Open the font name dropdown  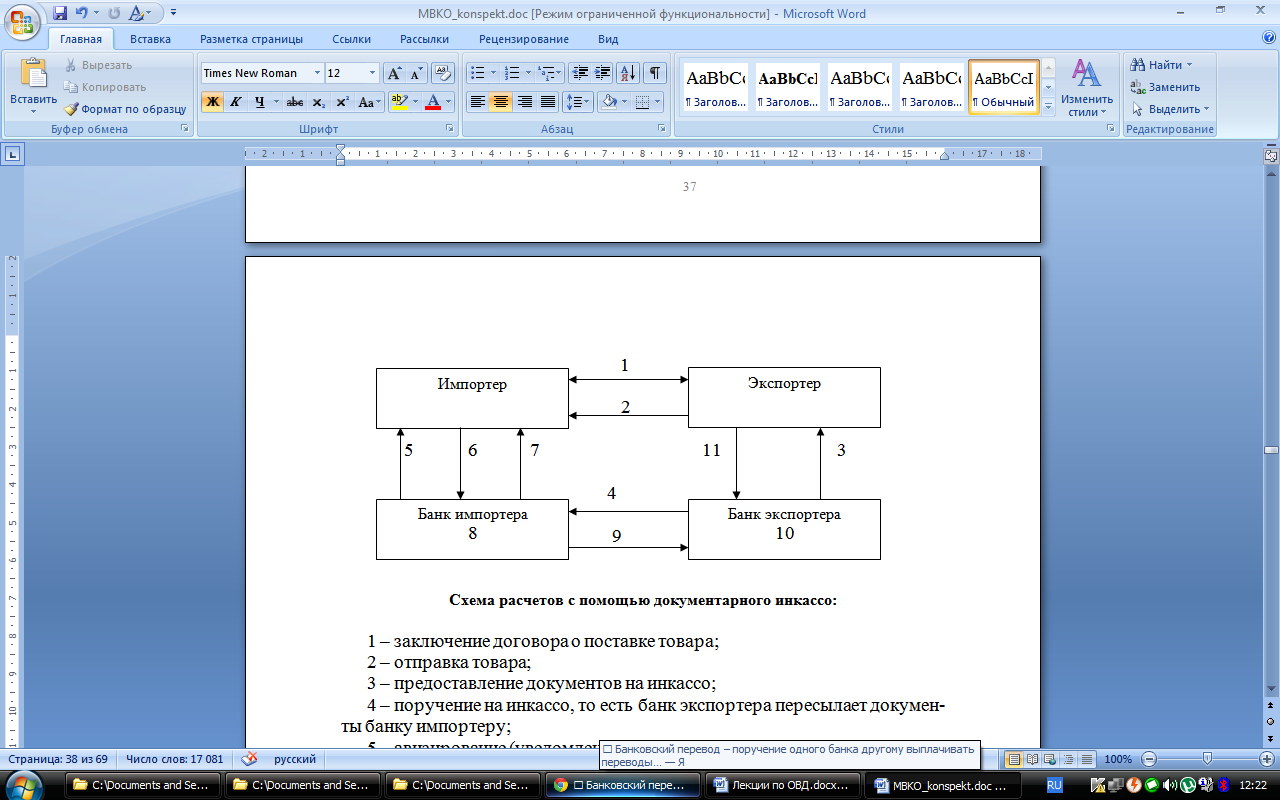[317, 73]
